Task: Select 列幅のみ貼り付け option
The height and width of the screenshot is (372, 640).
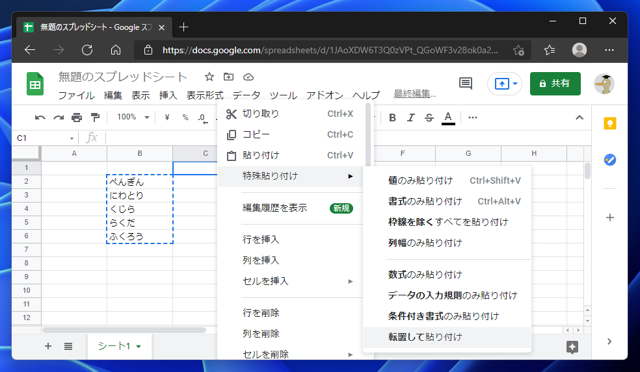Action: [447, 243]
